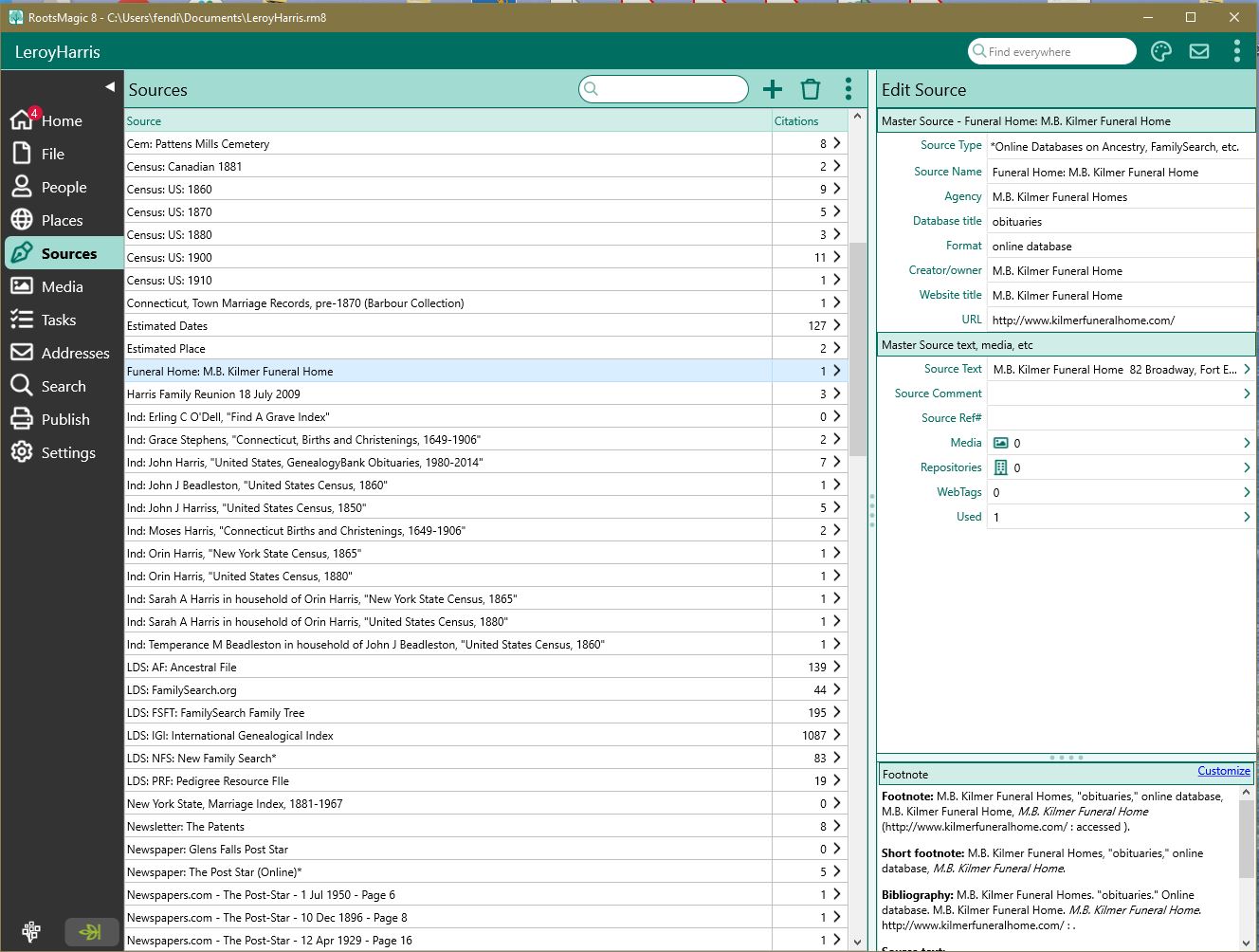Click the Master Source text, media, etc header

pyautogui.click(x=1067, y=344)
